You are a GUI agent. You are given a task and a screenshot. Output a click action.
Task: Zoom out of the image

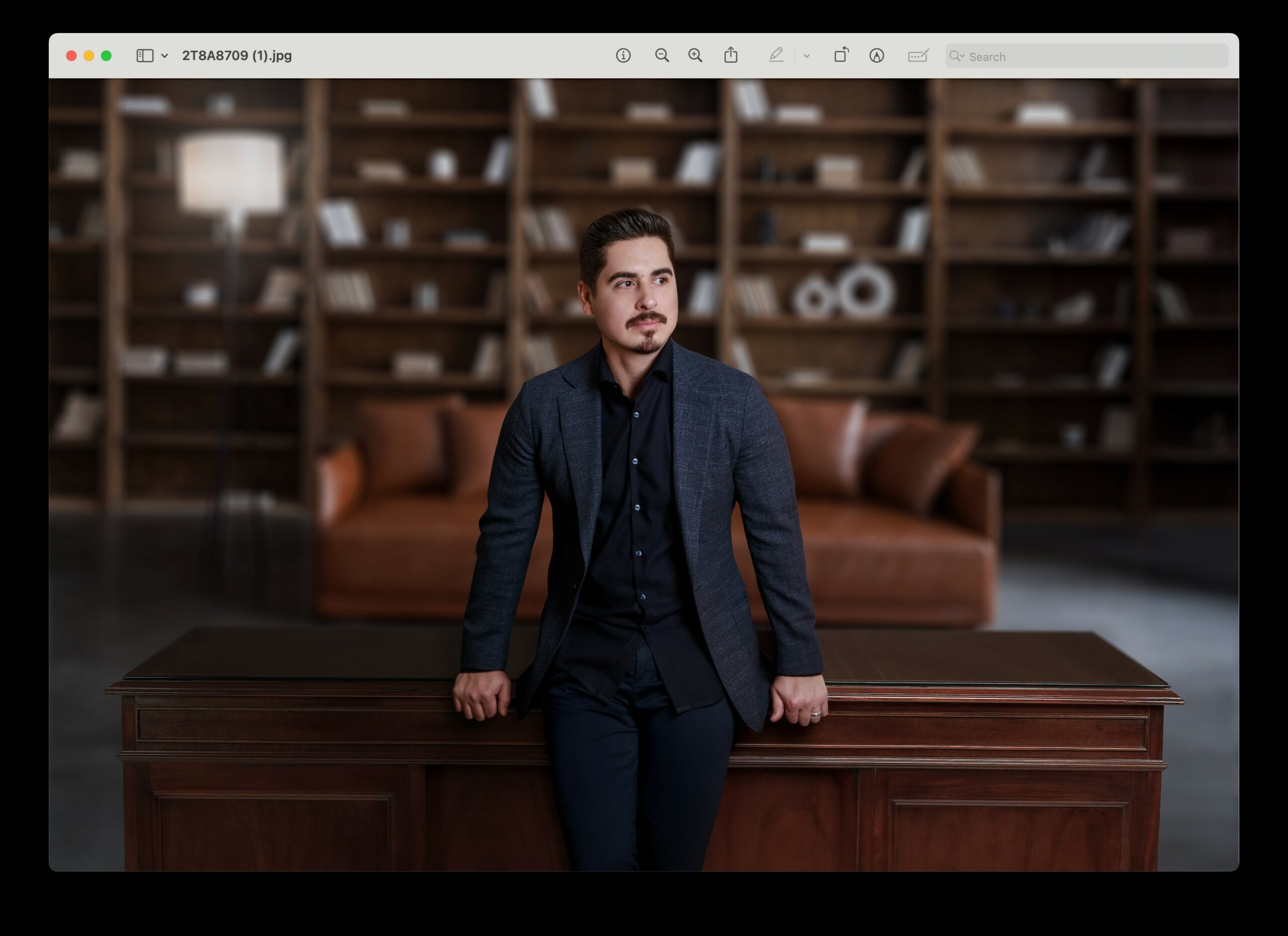(x=662, y=56)
